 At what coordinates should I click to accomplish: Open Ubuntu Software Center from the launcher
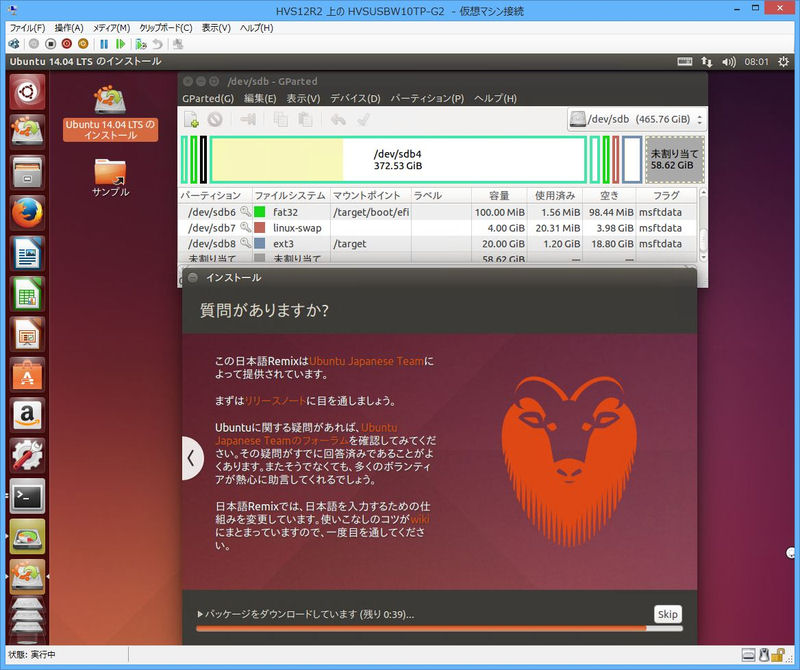click(28, 375)
